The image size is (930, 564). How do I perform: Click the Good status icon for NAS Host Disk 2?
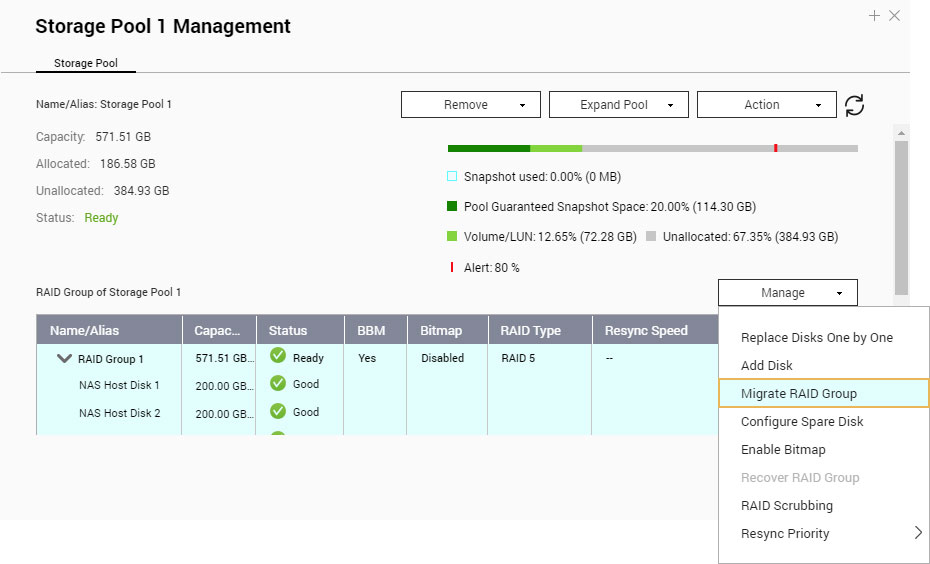coord(278,412)
